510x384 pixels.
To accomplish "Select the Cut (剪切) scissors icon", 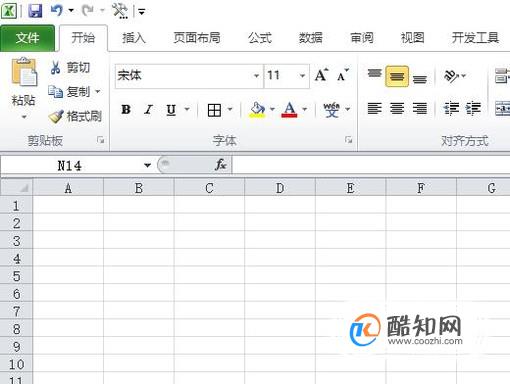I will pyautogui.click(x=55, y=68).
